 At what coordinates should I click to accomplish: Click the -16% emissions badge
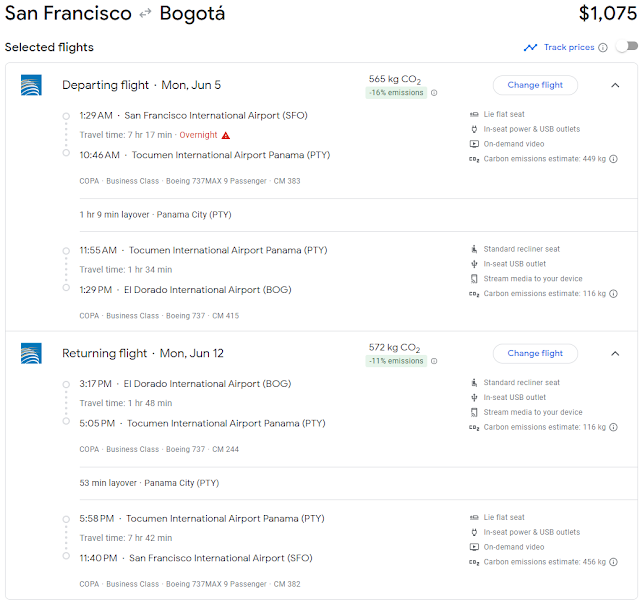click(395, 93)
